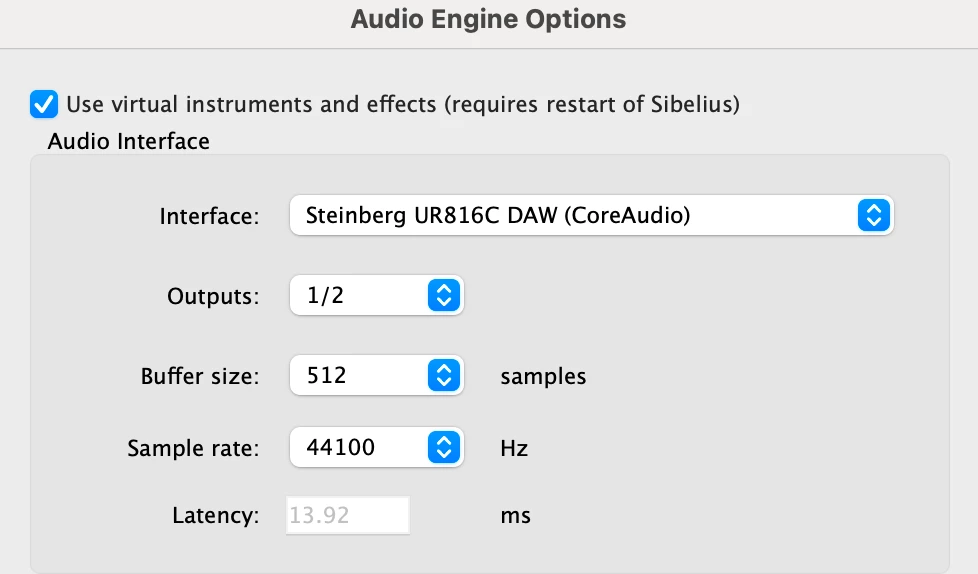Click the "Interface:" field label
The width and height of the screenshot is (978, 574).
[x=210, y=216]
